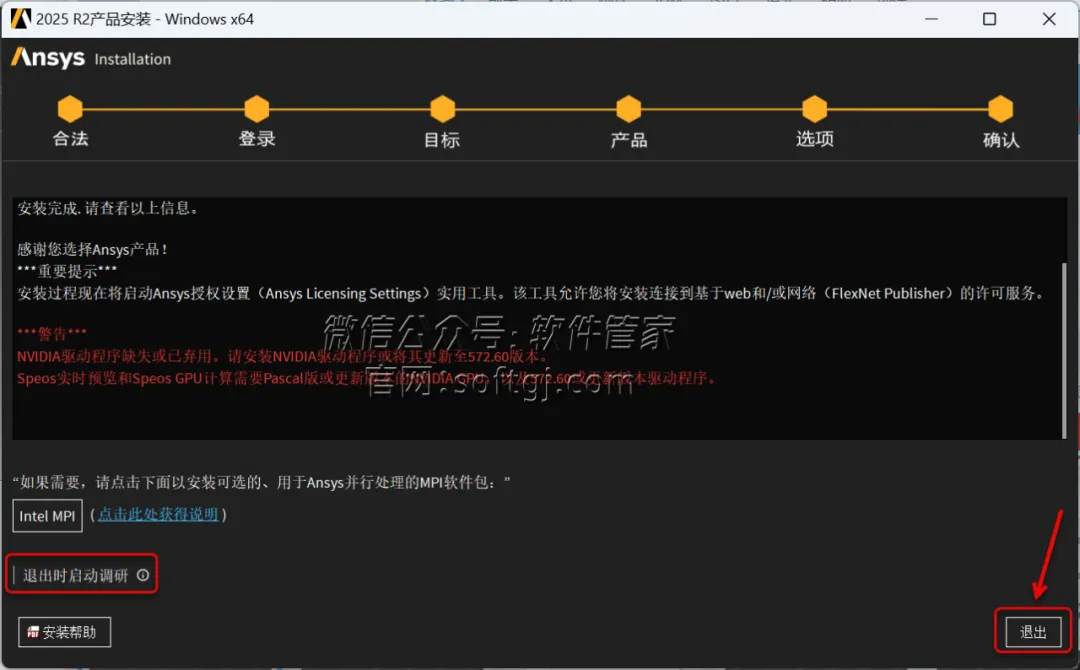1080x670 pixels.
Task: Click the message area vertical scrollbar
Action: (x=1064, y=350)
